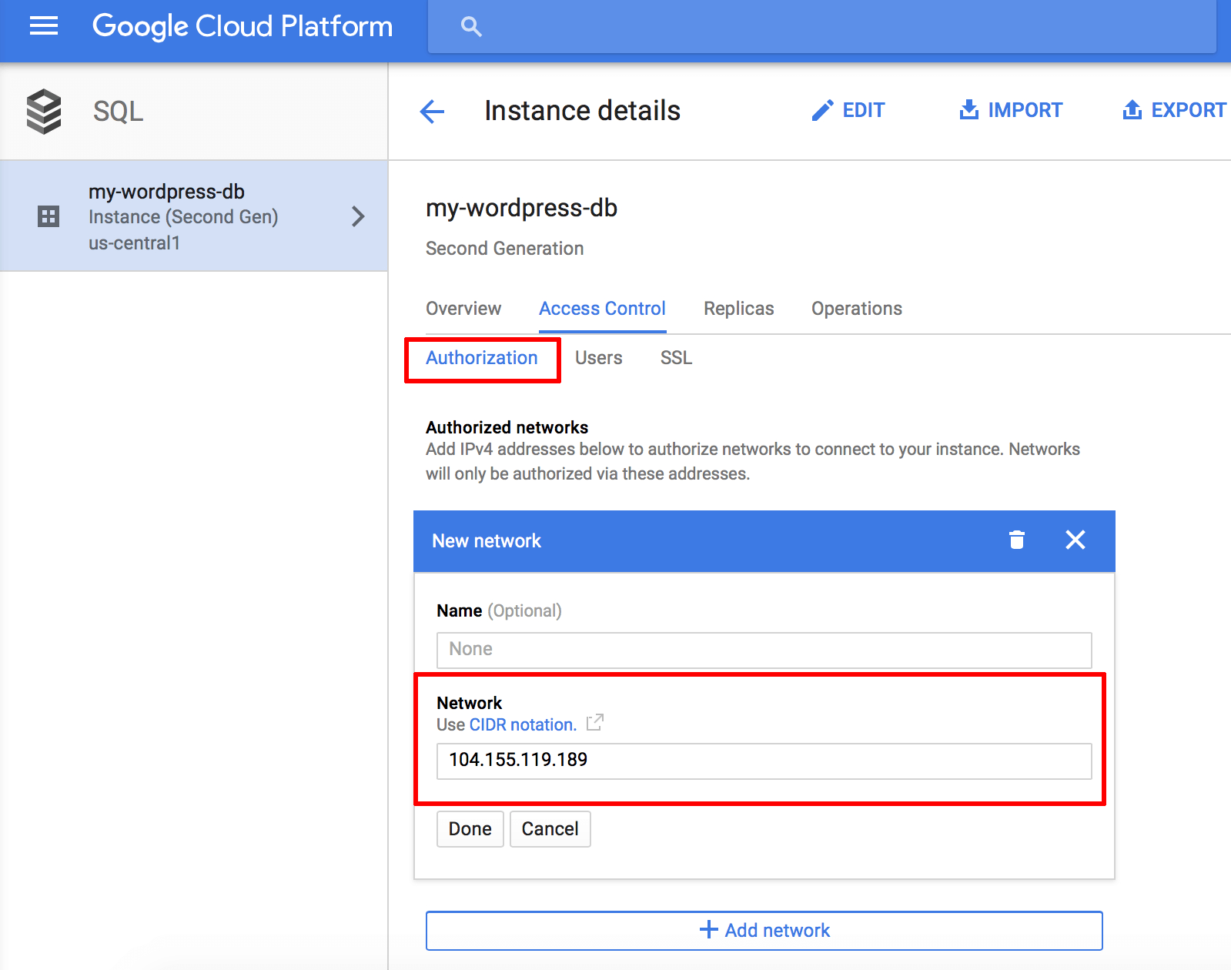
Task: Open the SSL sub-tab
Action: [676, 358]
